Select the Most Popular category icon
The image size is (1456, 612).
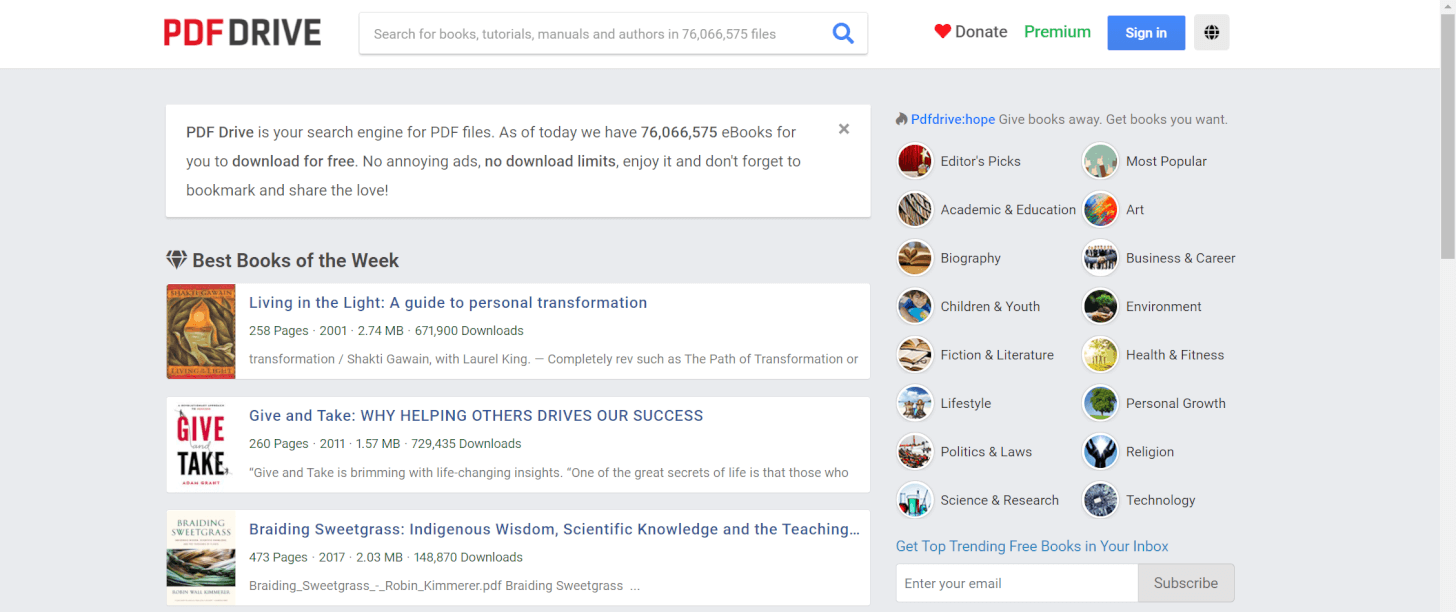(x=1100, y=161)
